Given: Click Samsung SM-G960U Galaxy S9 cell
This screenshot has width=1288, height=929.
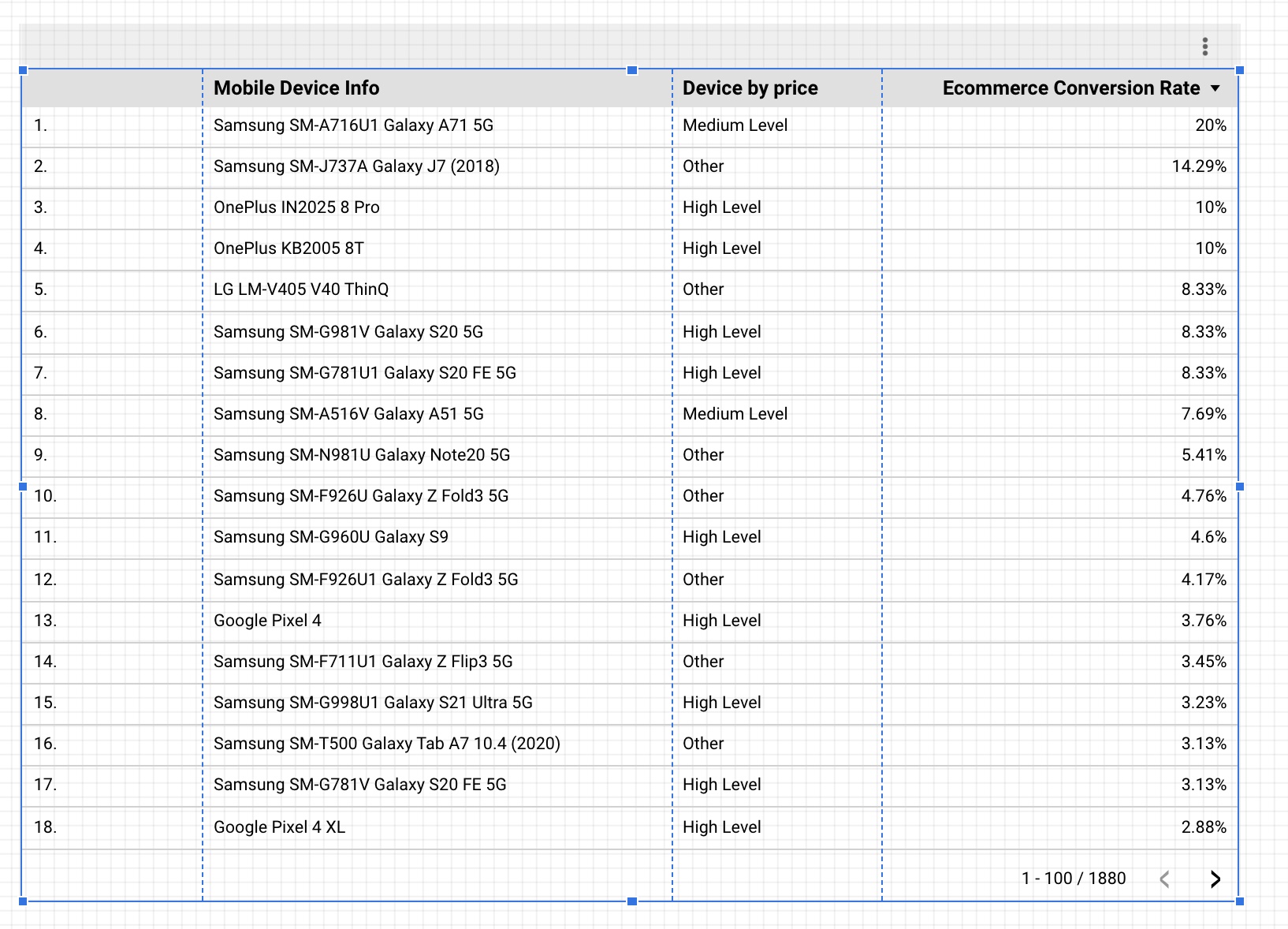Looking at the screenshot, I should pyautogui.click(x=331, y=537).
